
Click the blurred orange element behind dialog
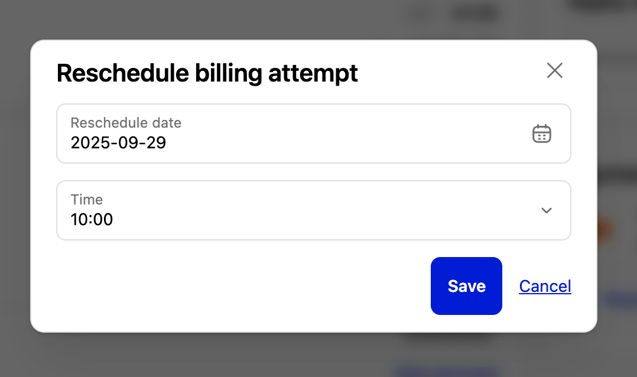pos(604,230)
